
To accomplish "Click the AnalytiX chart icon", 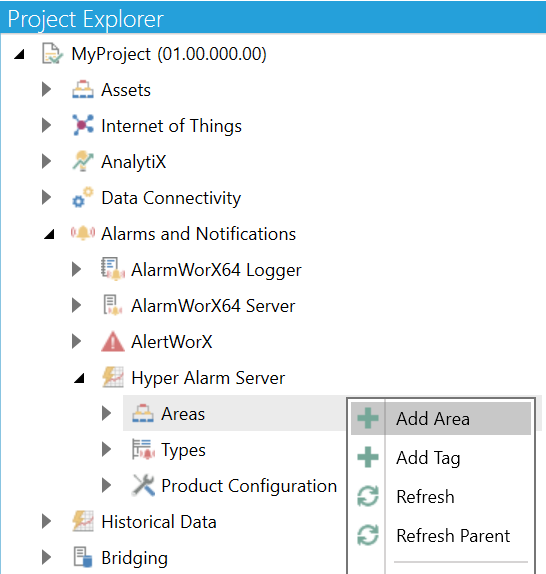I will click(x=83, y=161).
